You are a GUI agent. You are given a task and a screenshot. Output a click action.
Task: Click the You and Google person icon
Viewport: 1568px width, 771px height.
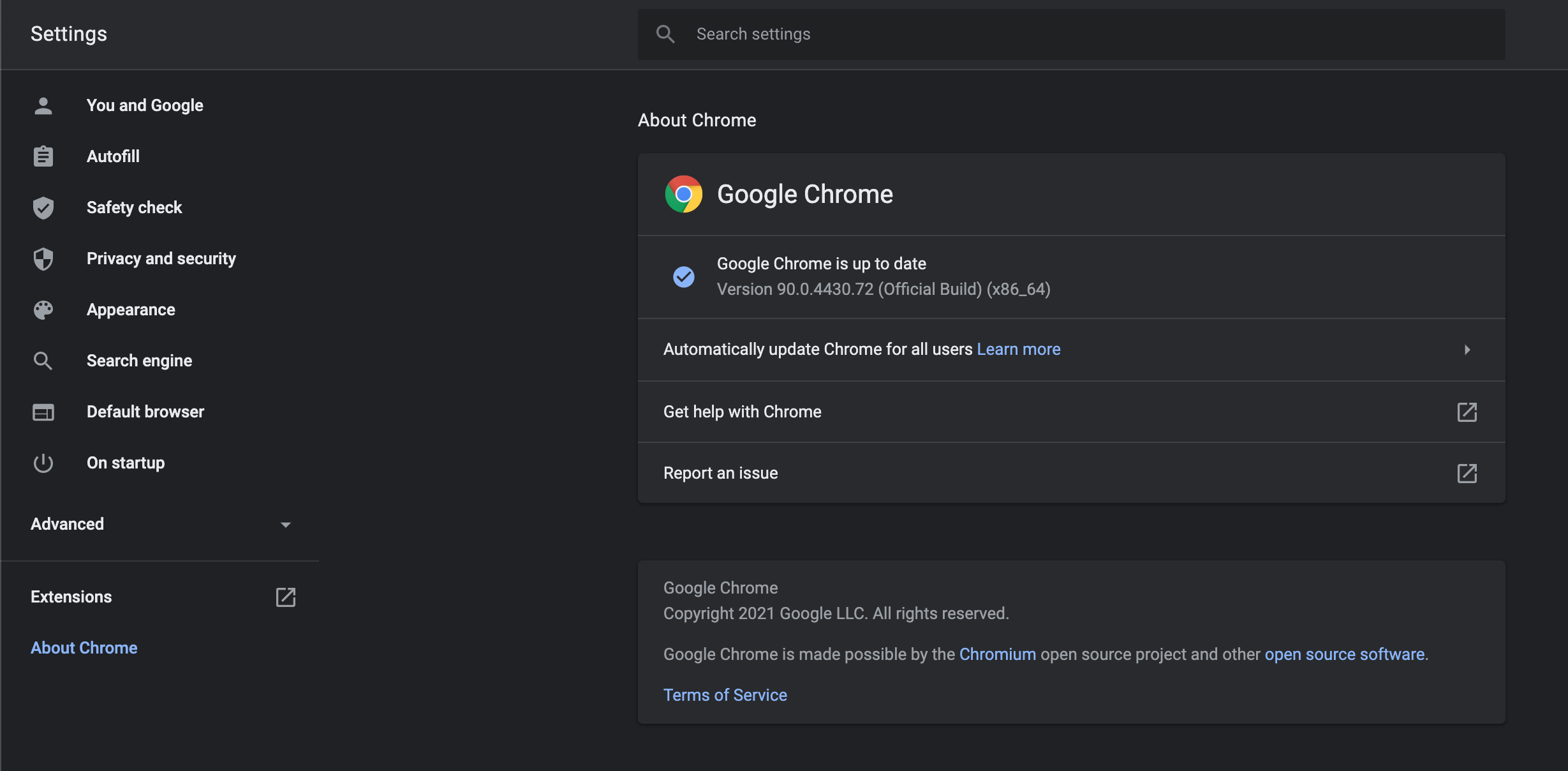[43, 105]
